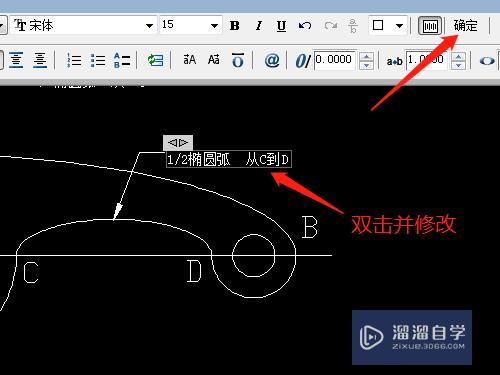Click the a•b tracking icon

[395, 61]
